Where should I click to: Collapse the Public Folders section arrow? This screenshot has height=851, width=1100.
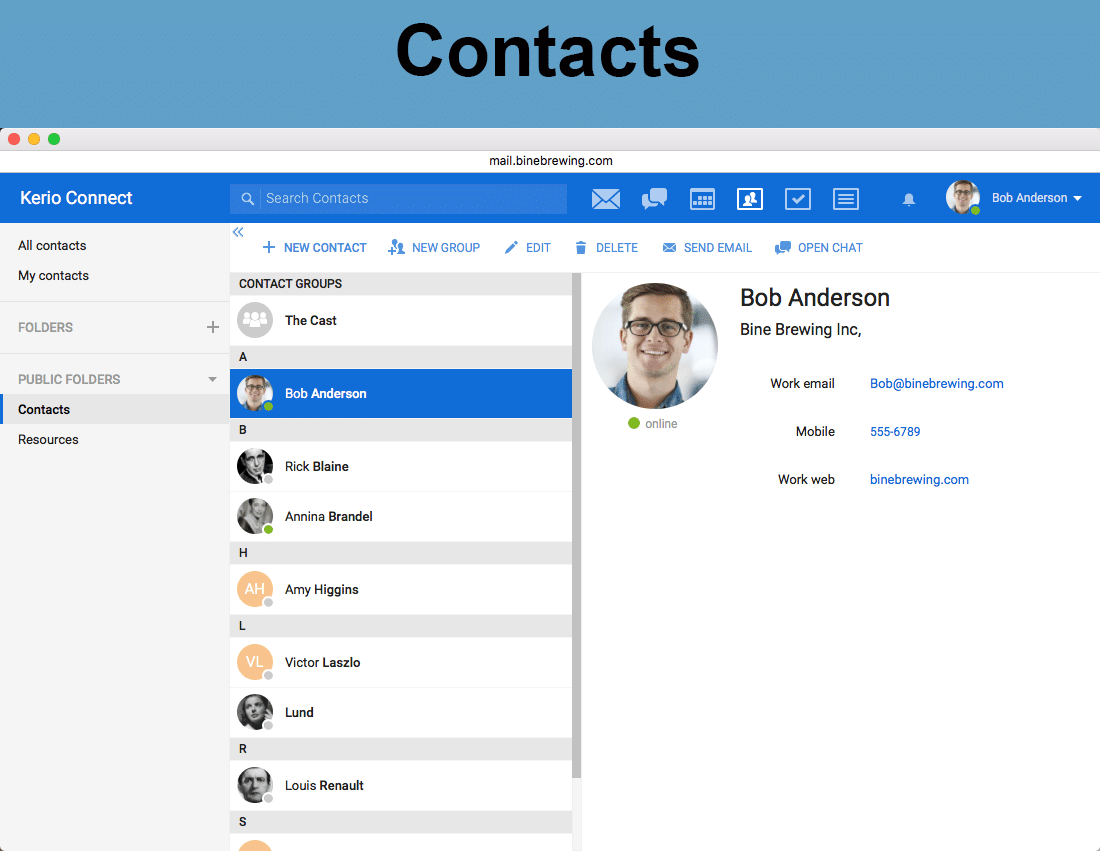[212, 379]
